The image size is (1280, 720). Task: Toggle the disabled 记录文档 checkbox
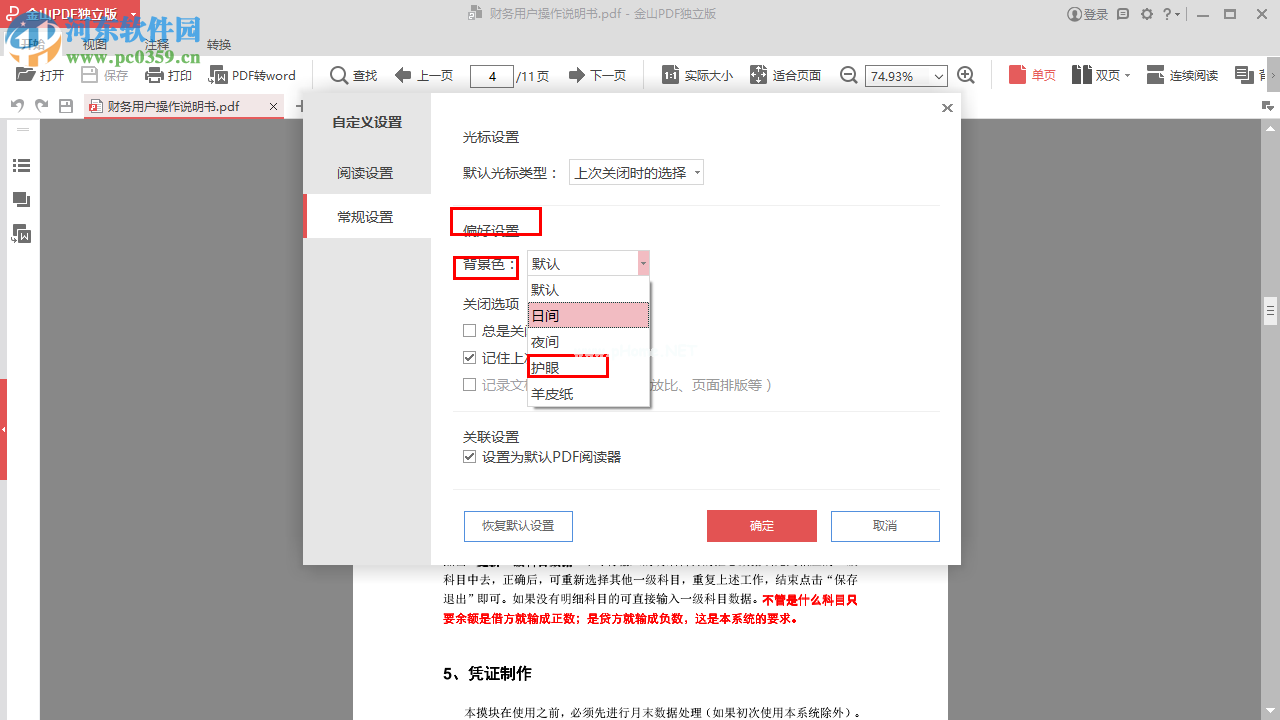469,385
